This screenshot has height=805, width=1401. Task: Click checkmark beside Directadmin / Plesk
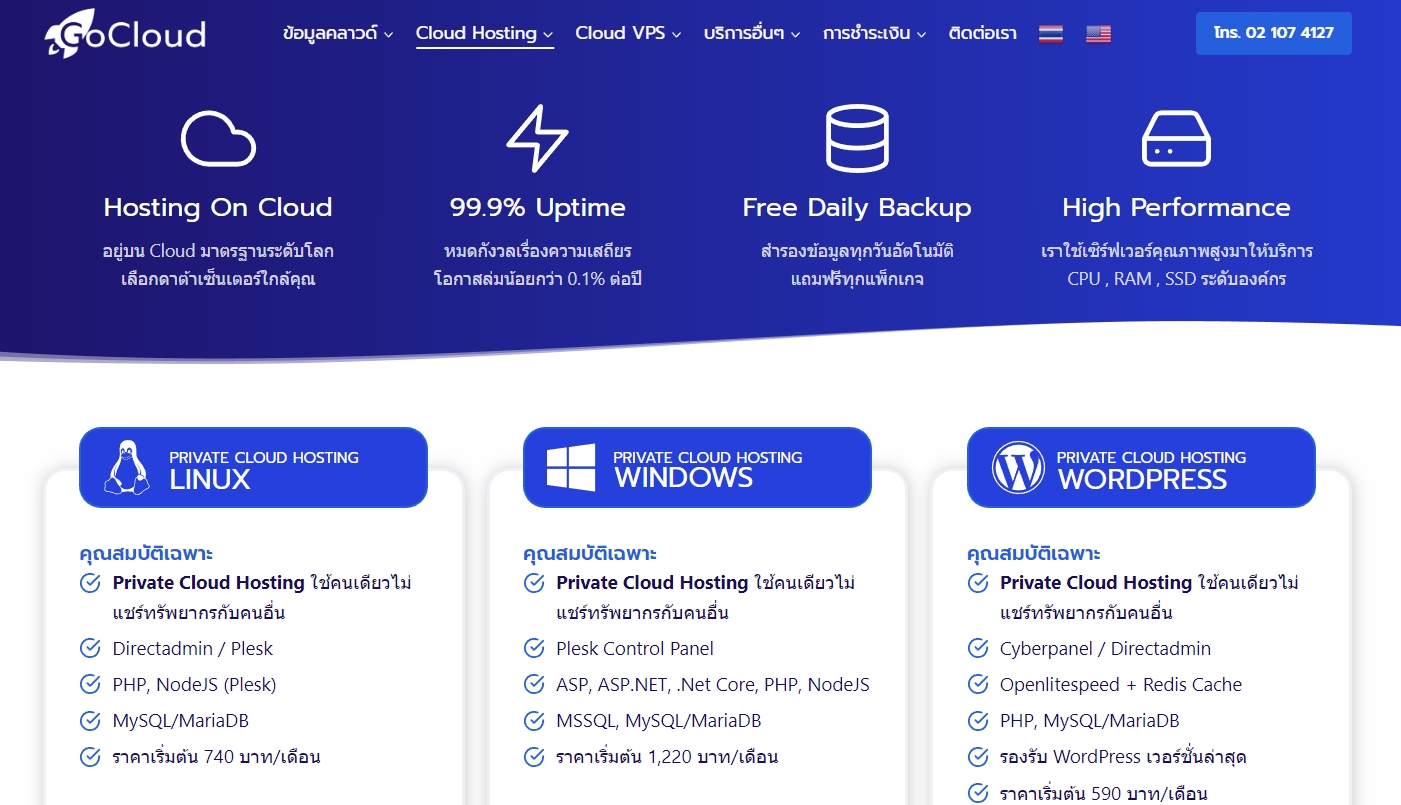pos(90,648)
